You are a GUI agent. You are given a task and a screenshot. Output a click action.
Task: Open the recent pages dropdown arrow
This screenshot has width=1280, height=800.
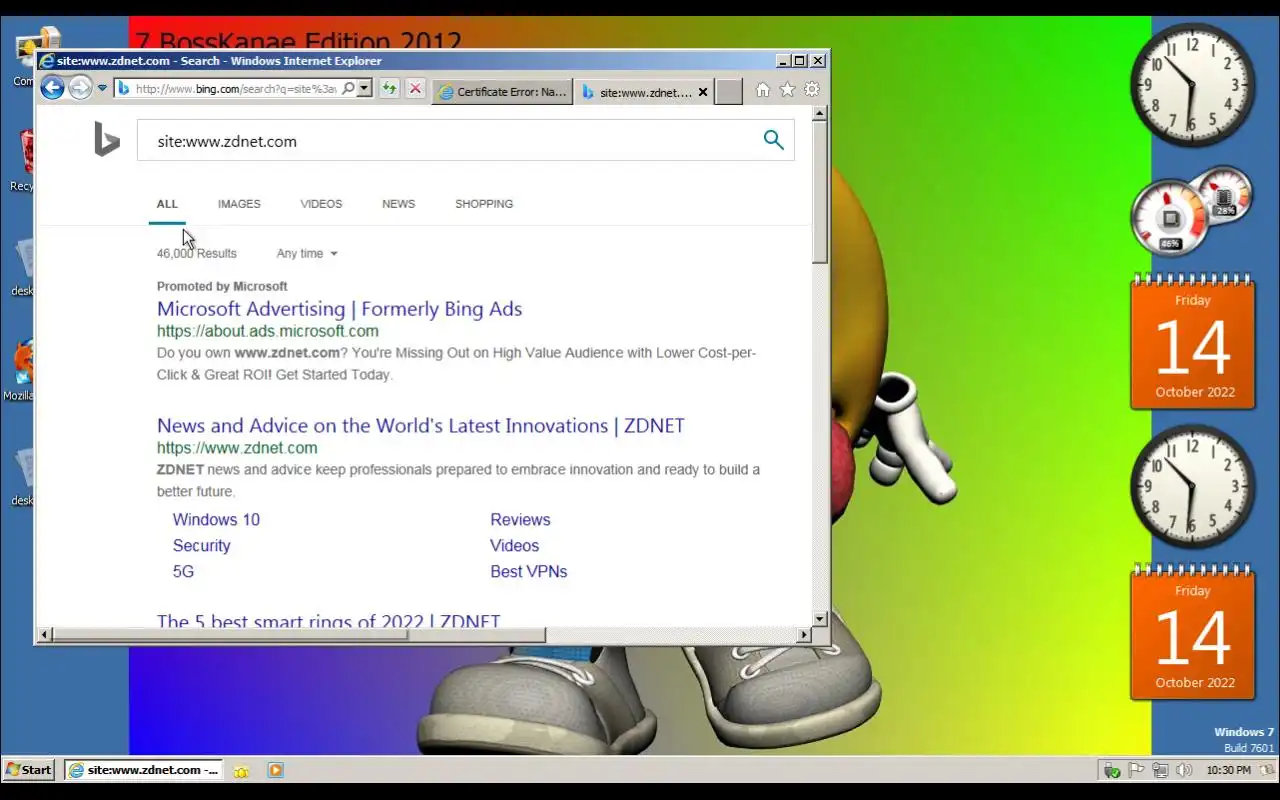click(x=102, y=89)
